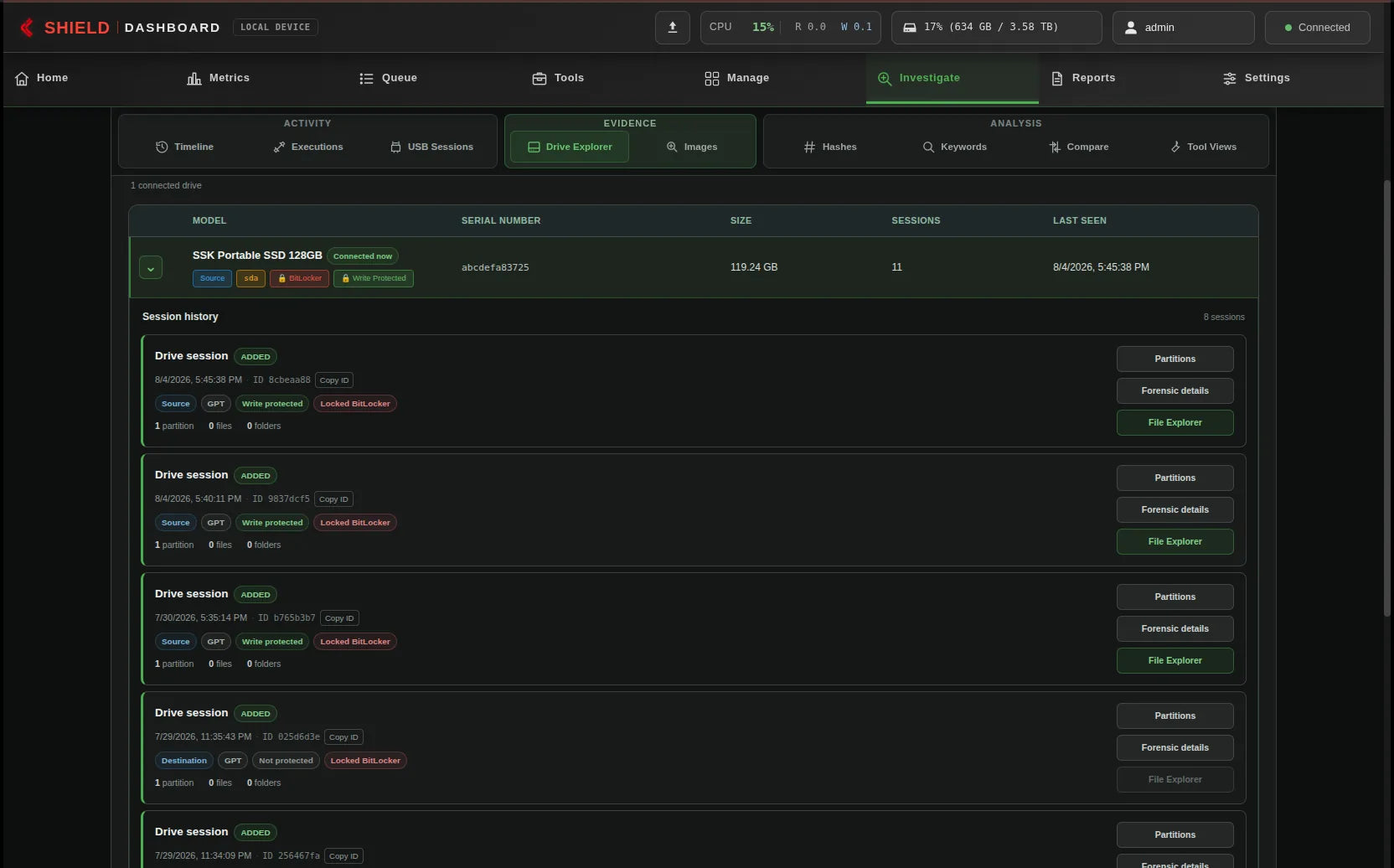Viewport: 1394px width, 868px height.
Task: Click the SHIELD logo icon
Action: [x=27, y=28]
